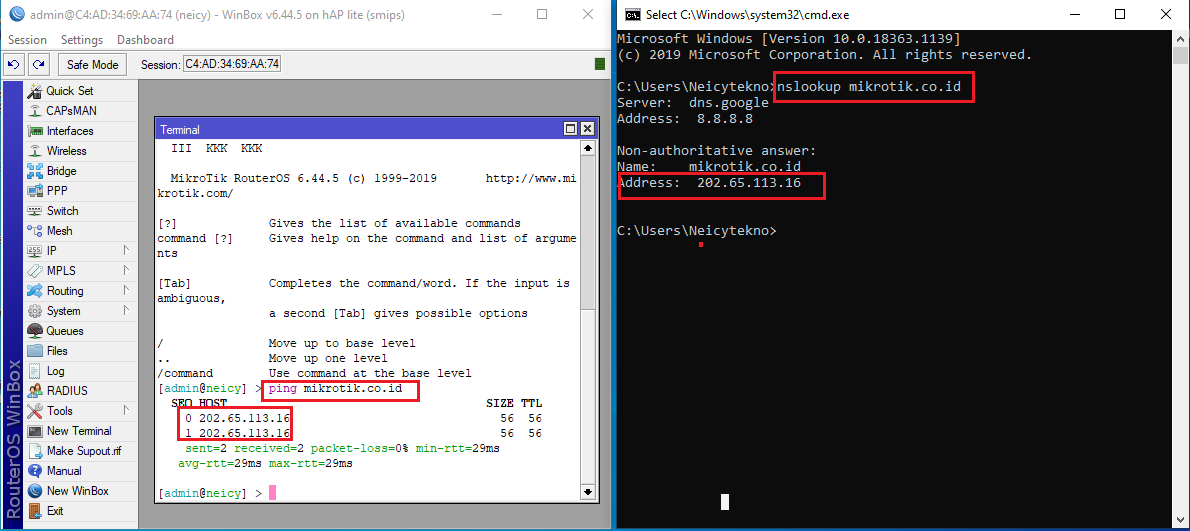Click ping reply row 0 202.65.113.16
This screenshot has width=1190, height=531.
[x=237, y=418]
